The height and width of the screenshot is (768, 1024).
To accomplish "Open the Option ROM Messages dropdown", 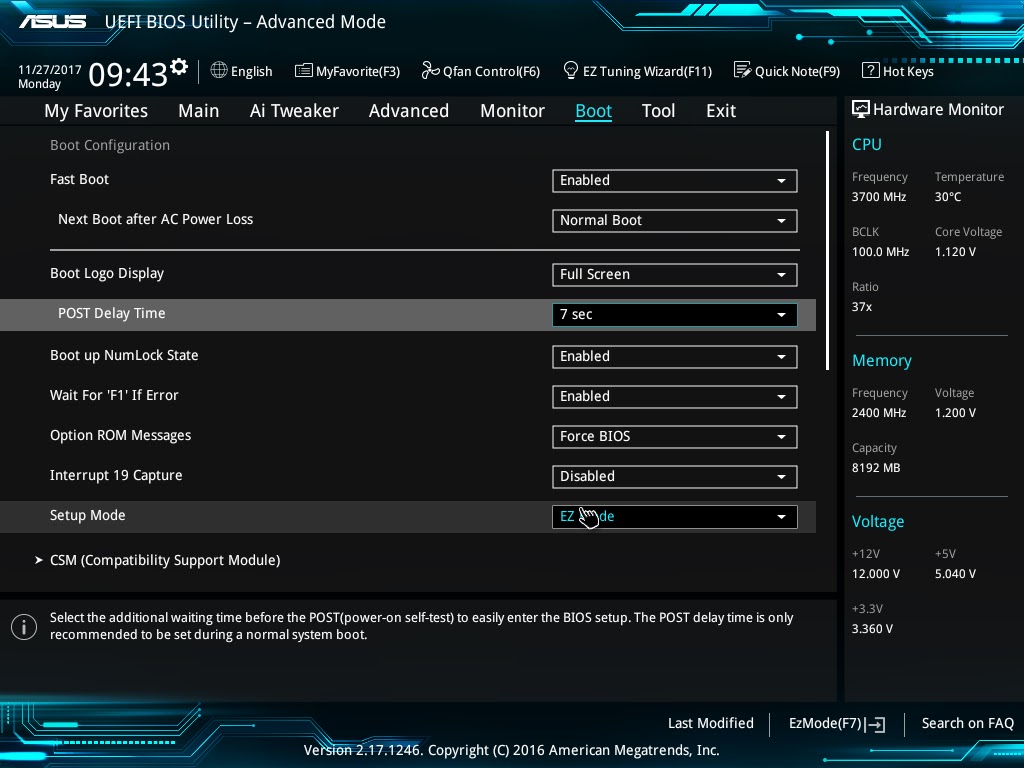I will pyautogui.click(x=675, y=436).
